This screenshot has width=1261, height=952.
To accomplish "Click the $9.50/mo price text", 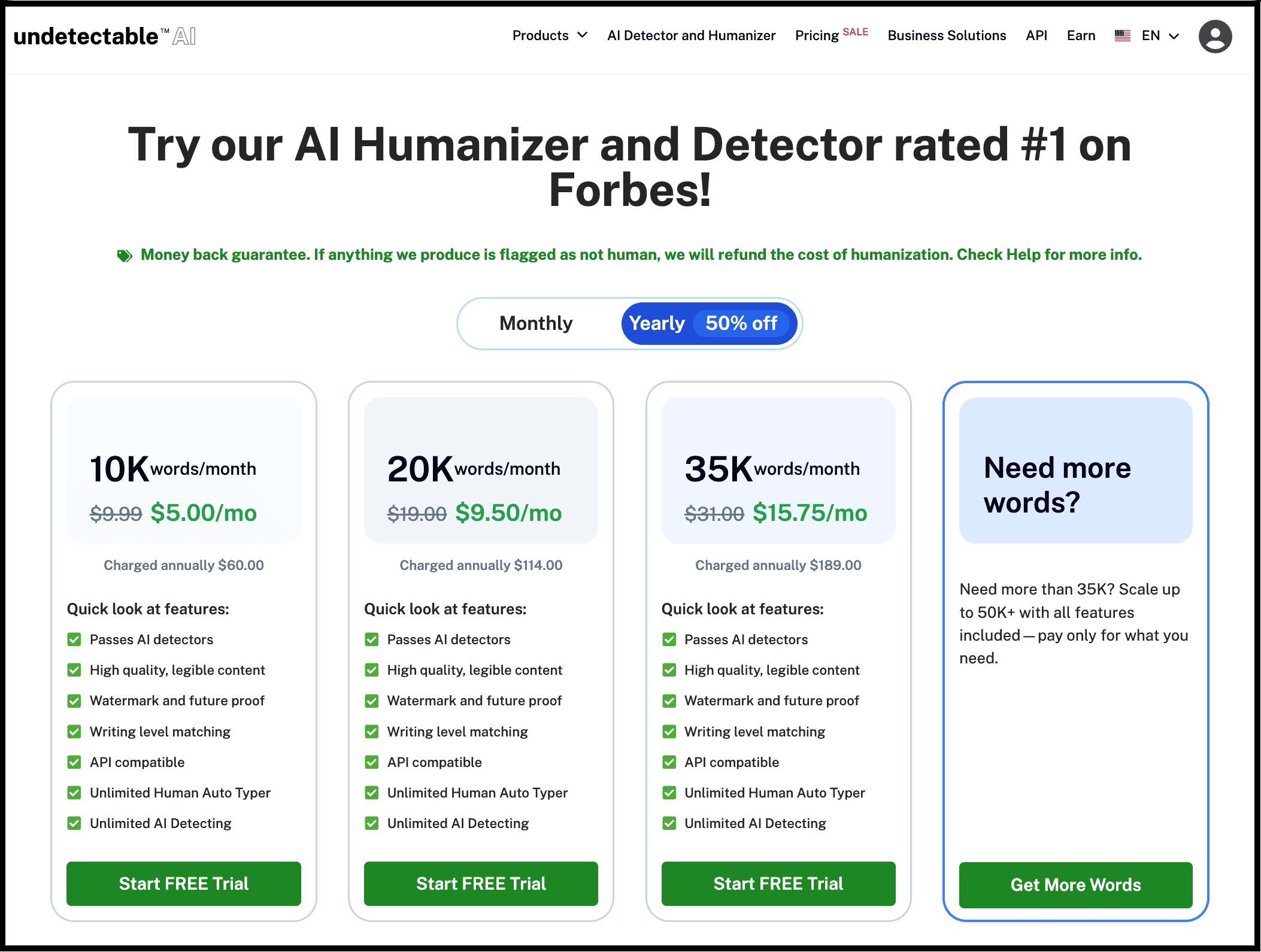I will pyautogui.click(x=508, y=513).
